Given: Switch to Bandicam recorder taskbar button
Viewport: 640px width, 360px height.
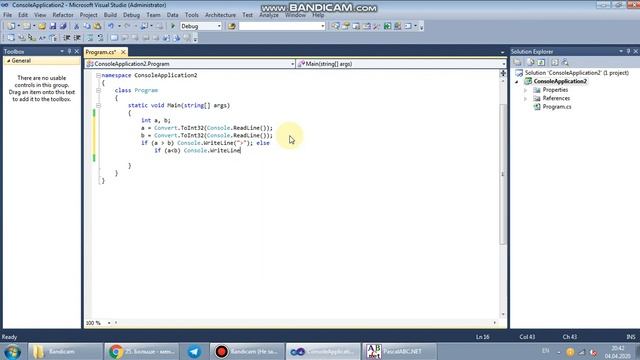Looking at the screenshot, I should pyautogui.click(x=247, y=351).
